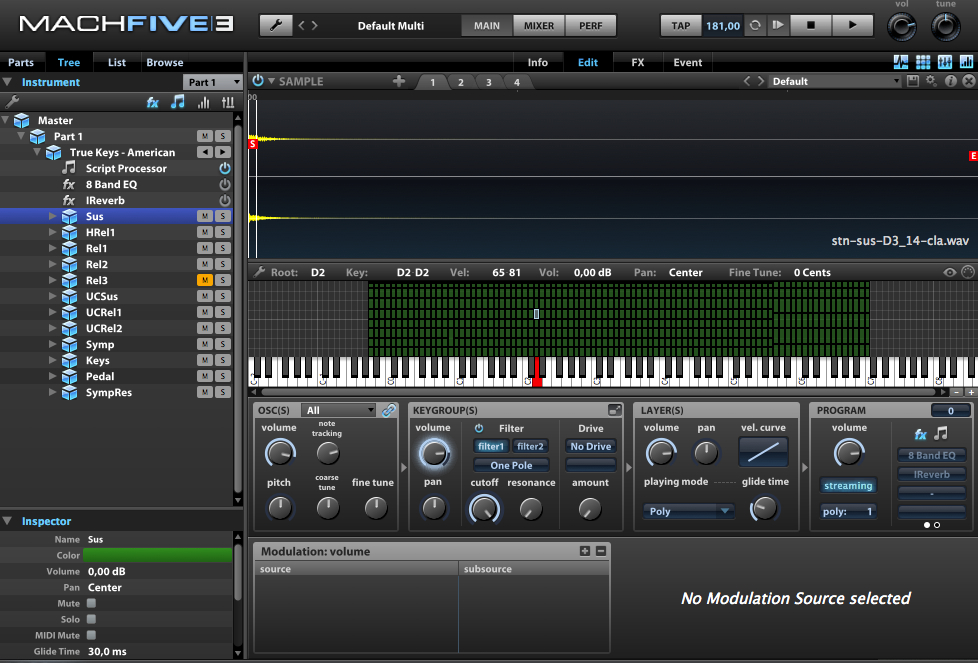978x663 pixels.
Task: Click the info (i) icon next to the gear
Action: coord(953,82)
